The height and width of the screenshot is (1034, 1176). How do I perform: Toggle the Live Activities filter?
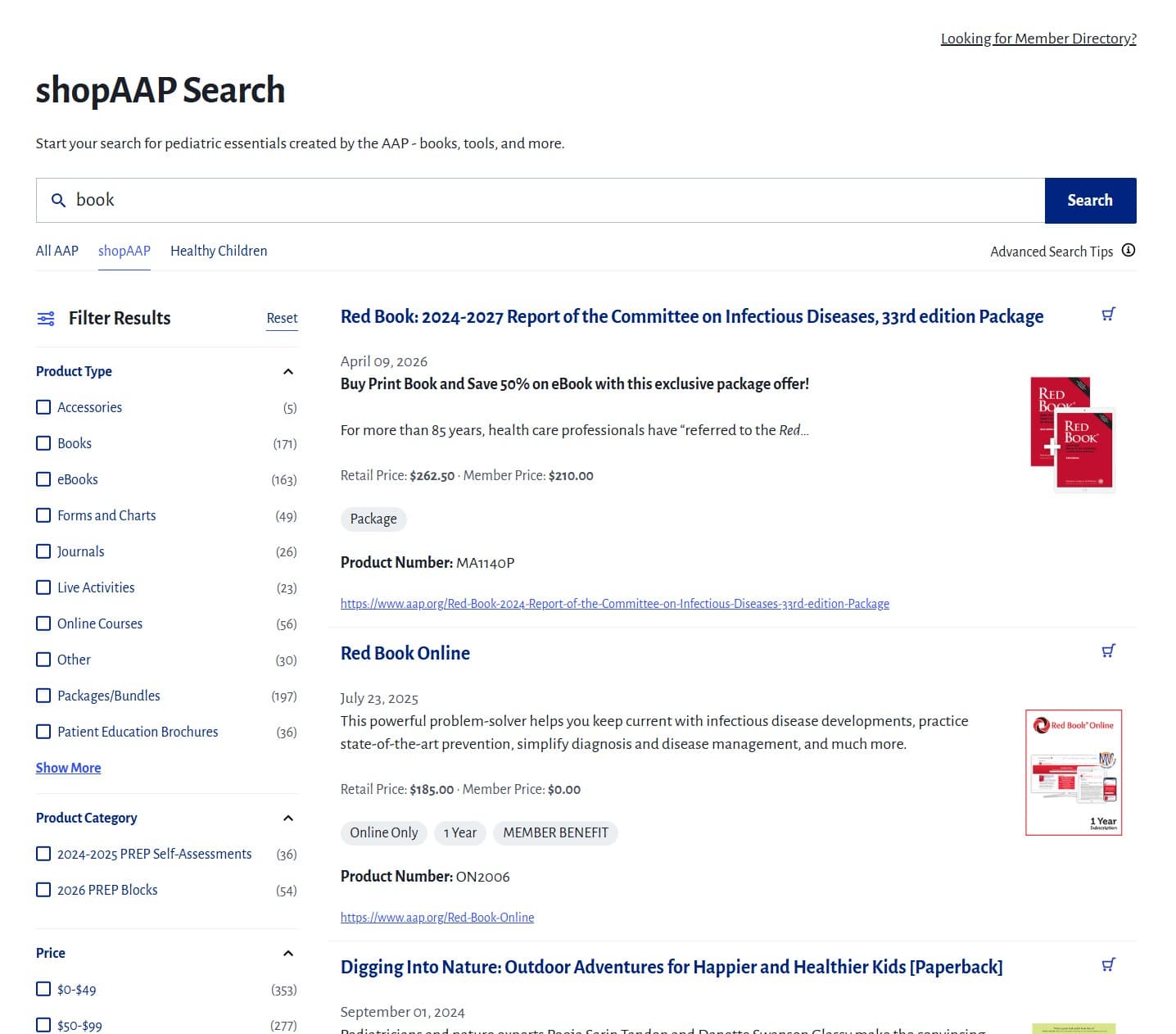pos(43,587)
